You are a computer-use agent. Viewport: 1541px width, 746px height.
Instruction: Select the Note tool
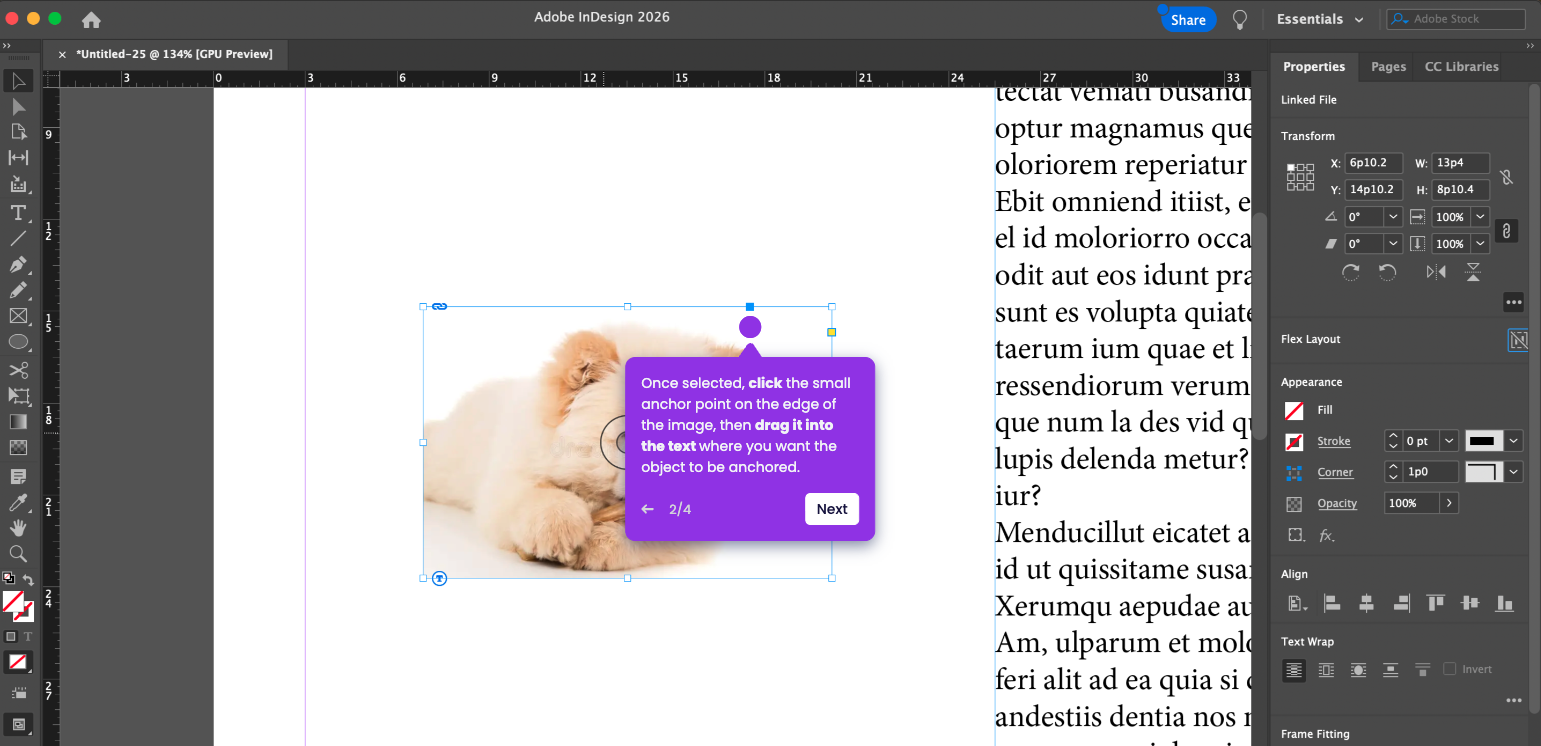pyautogui.click(x=18, y=475)
